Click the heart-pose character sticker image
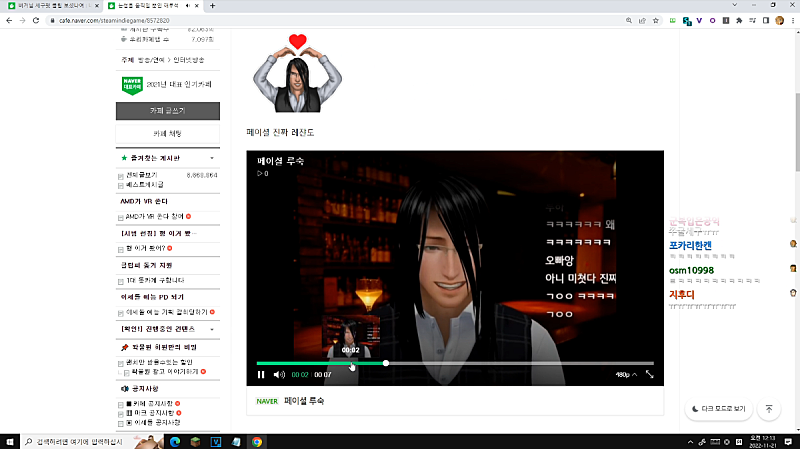This screenshot has height=449, width=800. [297, 72]
